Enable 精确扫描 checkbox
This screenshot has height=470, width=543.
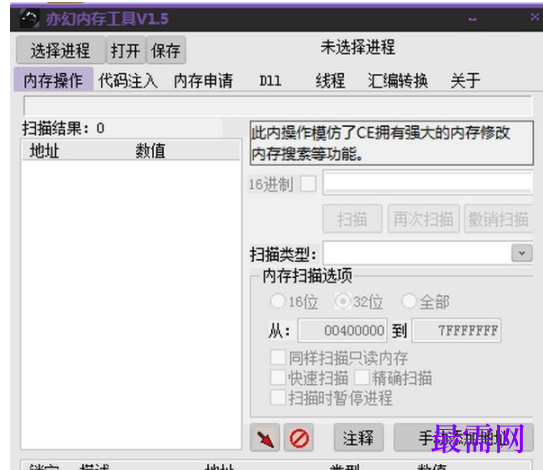(x=362, y=377)
